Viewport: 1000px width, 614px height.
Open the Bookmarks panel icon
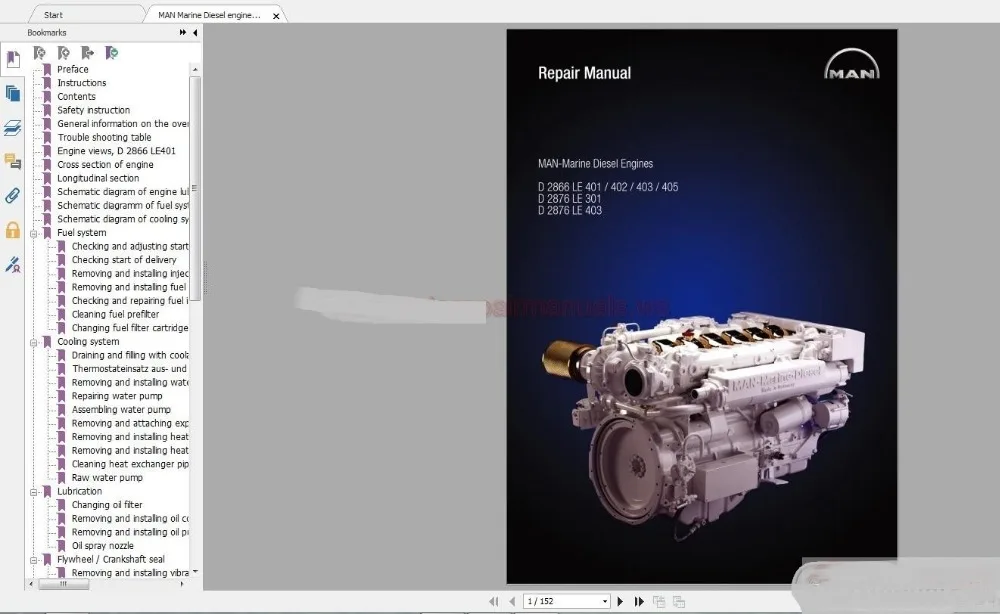(12, 60)
